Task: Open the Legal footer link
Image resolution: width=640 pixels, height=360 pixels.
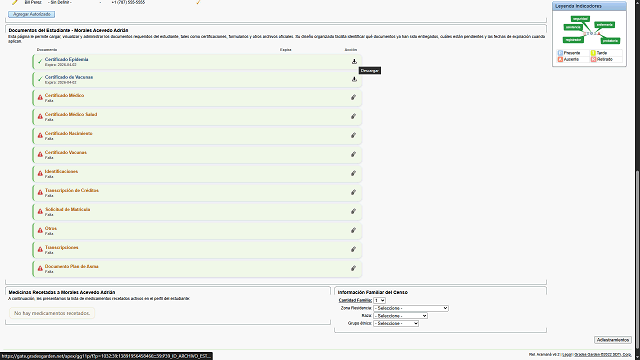Action: point(567,355)
